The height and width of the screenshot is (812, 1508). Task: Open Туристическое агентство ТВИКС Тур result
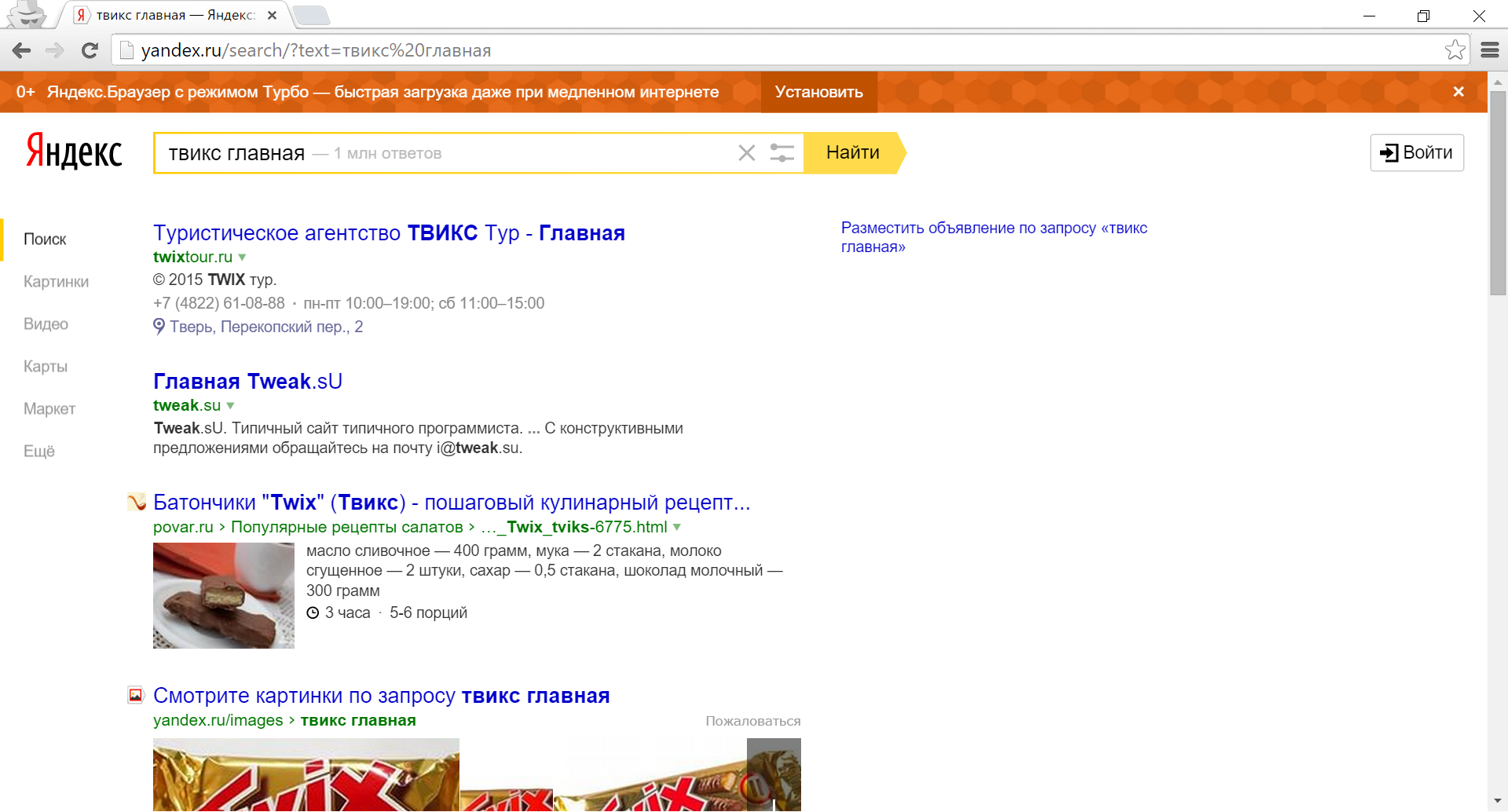(x=389, y=233)
